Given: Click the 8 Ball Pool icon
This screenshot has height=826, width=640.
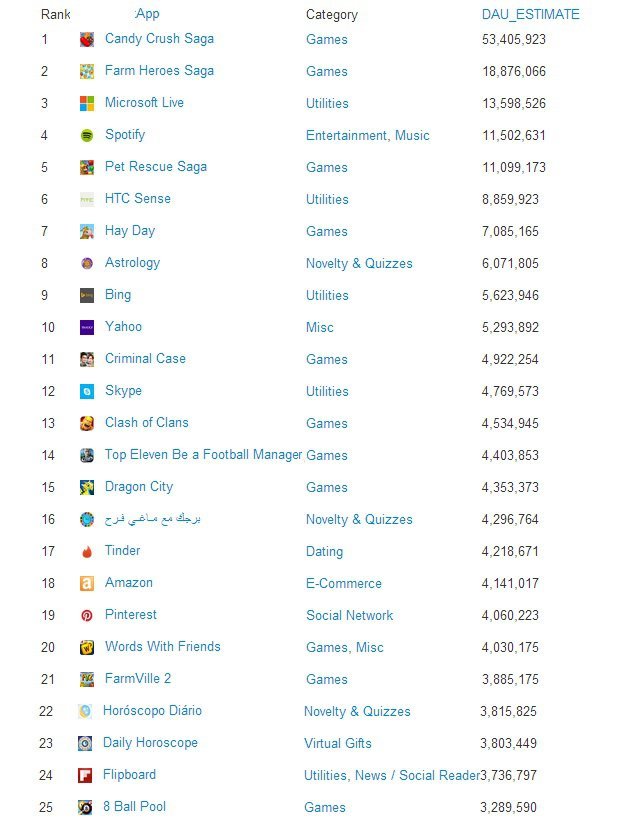Looking at the screenshot, I should (85, 807).
